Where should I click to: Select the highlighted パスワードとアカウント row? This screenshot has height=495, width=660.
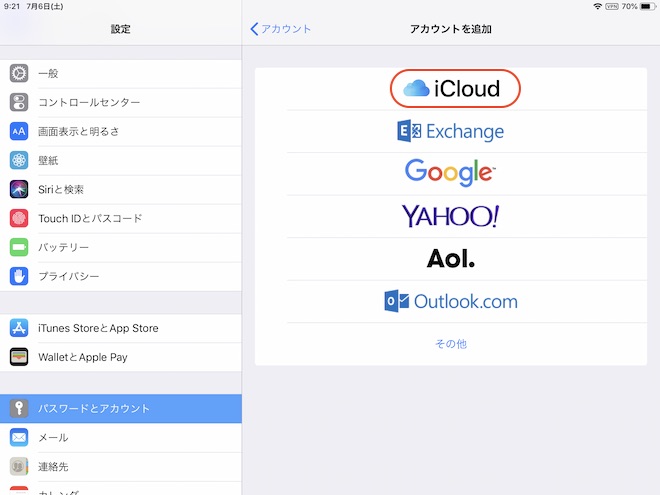[x=121, y=408]
